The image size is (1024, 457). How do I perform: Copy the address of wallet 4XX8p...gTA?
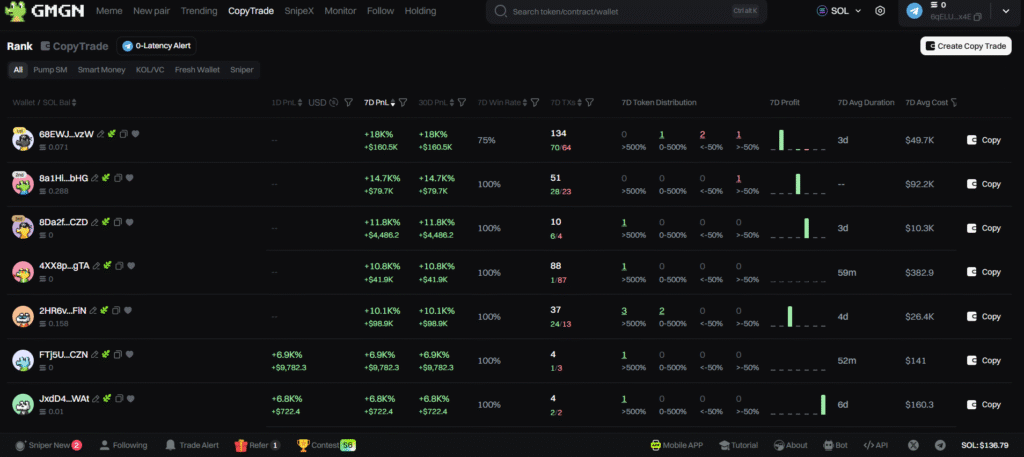[x=119, y=266]
